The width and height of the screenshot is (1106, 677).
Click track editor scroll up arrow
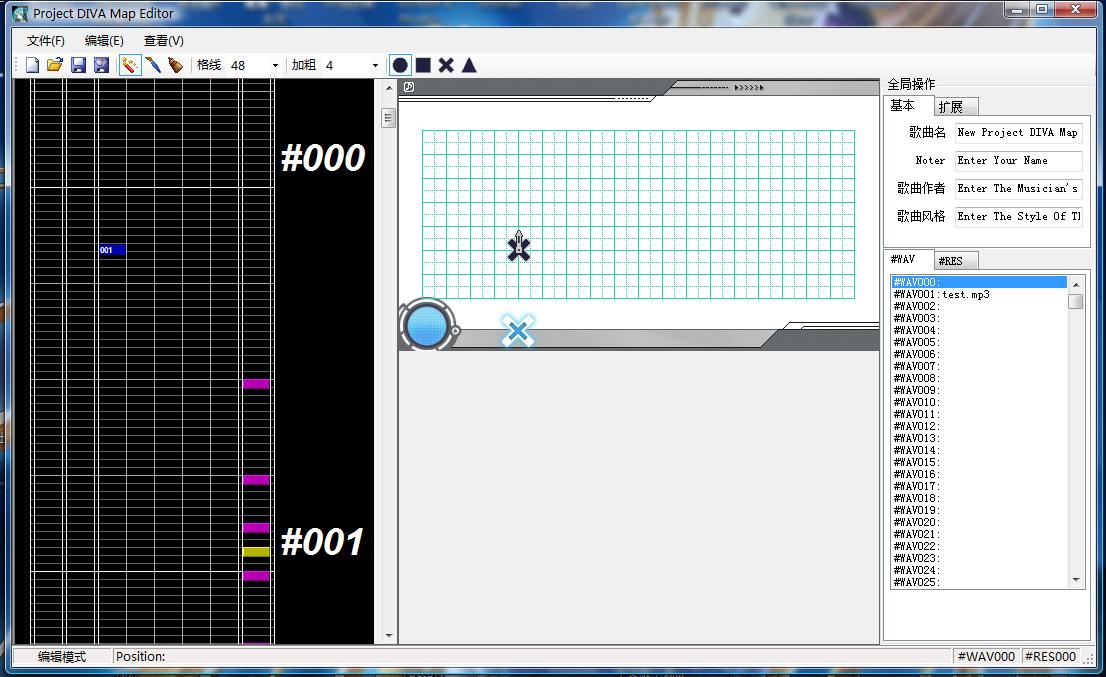[x=389, y=88]
